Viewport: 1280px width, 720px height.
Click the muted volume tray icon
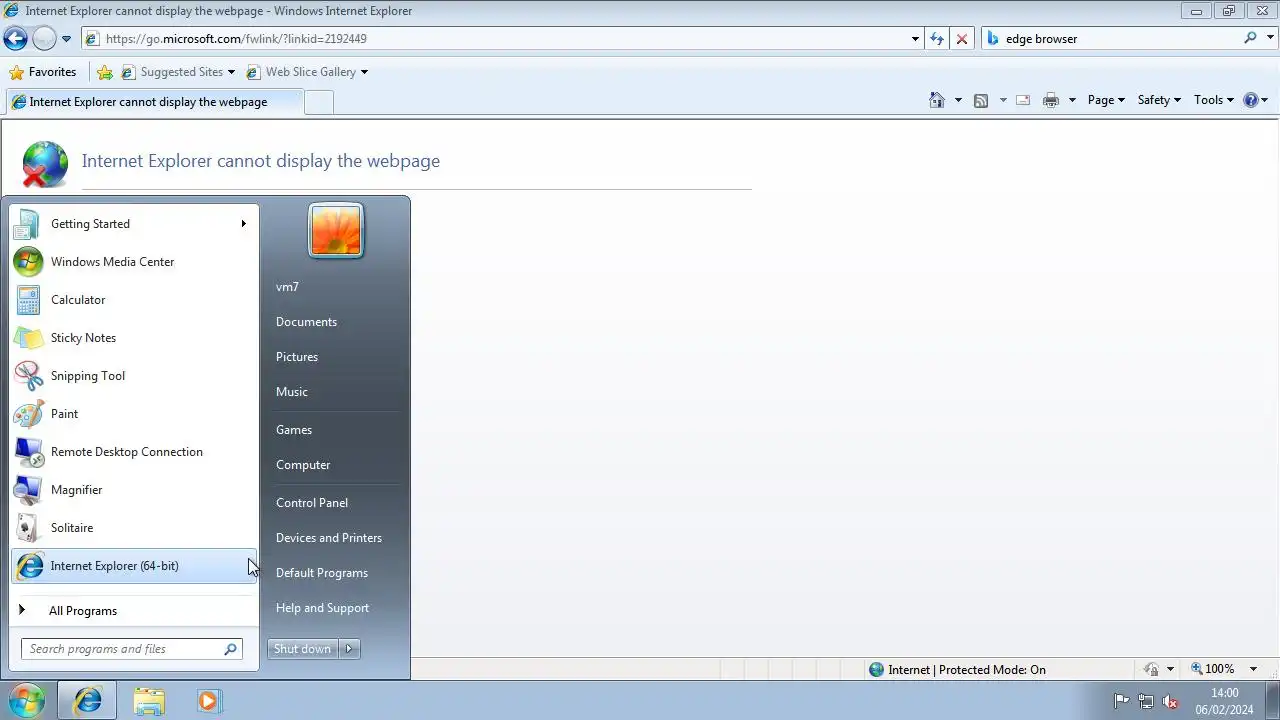pos(1170,701)
